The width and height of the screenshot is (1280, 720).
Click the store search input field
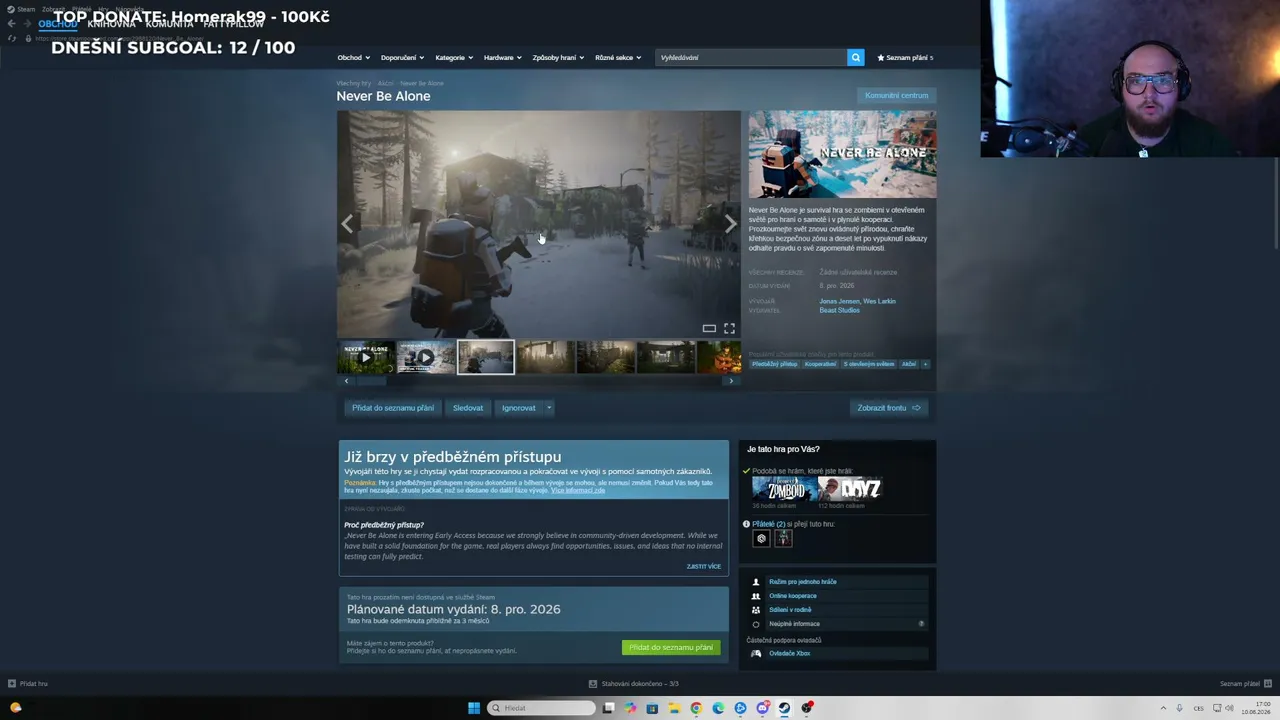pos(751,57)
